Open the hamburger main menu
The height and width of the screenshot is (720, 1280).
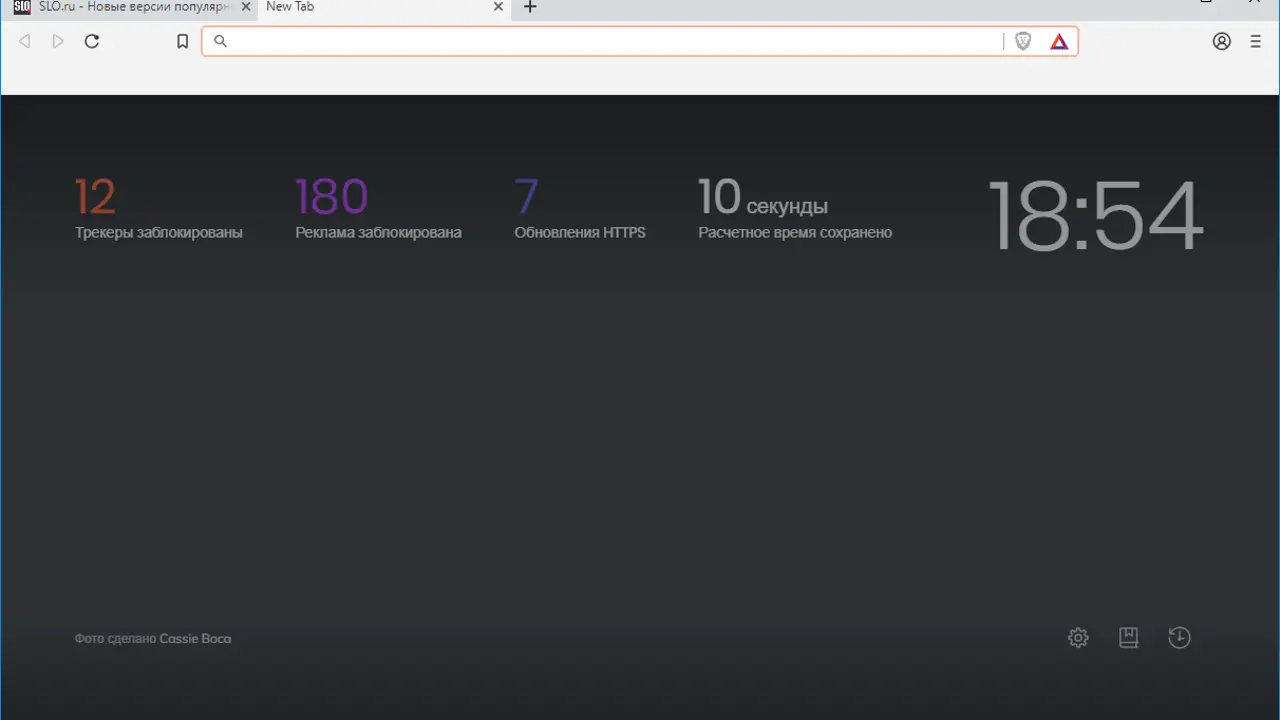point(1256,41)
